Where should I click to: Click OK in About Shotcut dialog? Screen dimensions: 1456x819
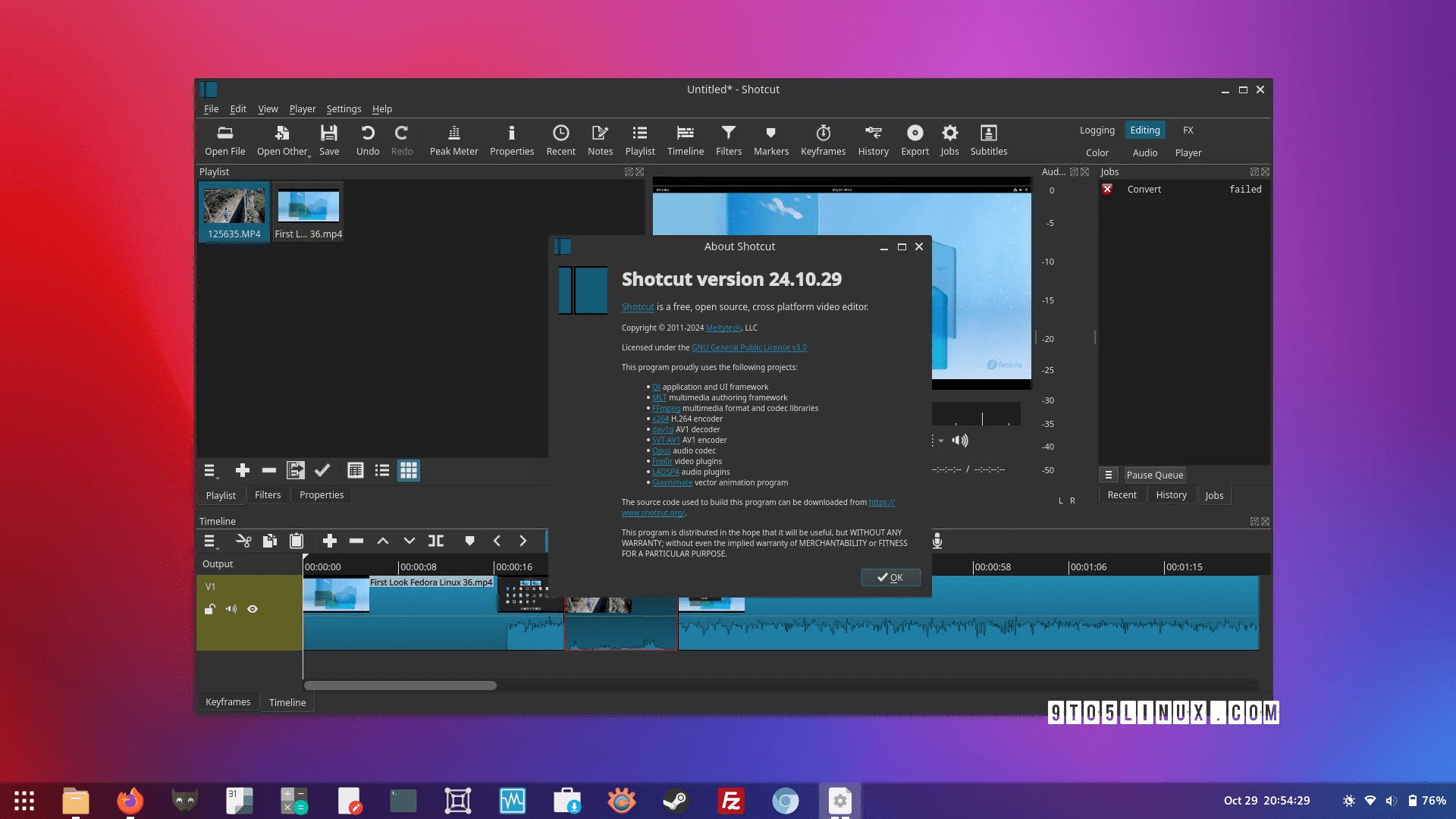click(890, 578)
